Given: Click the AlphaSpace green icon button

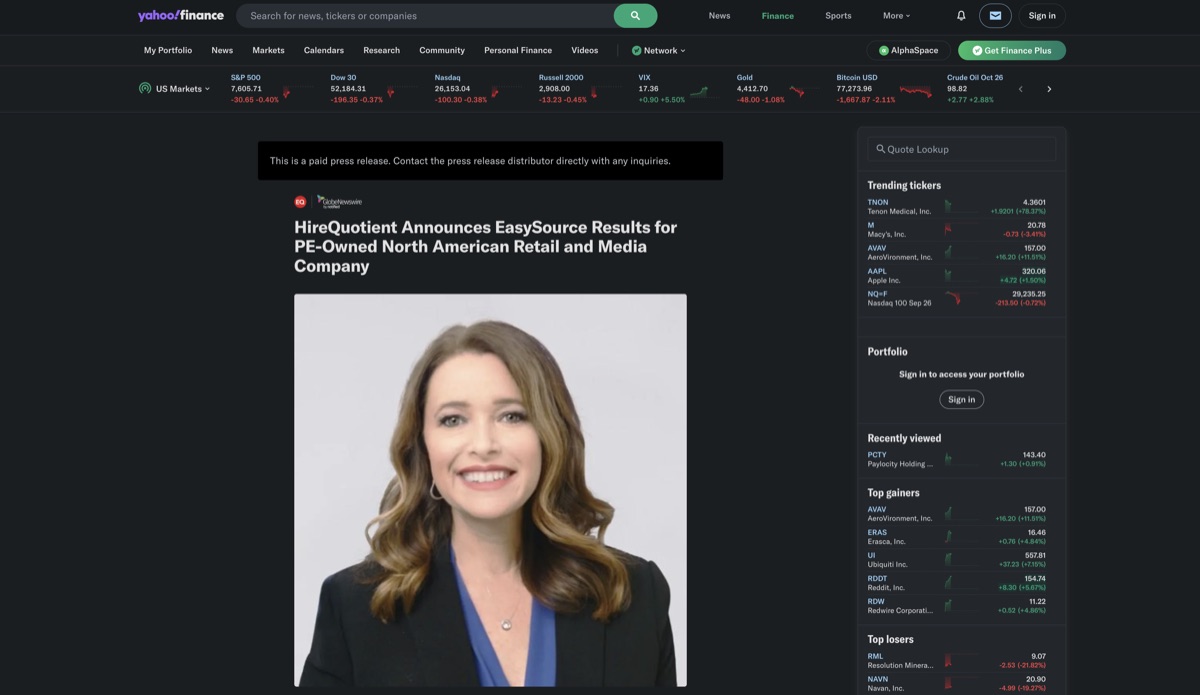Looking at the screenshot, I should 908,50.
